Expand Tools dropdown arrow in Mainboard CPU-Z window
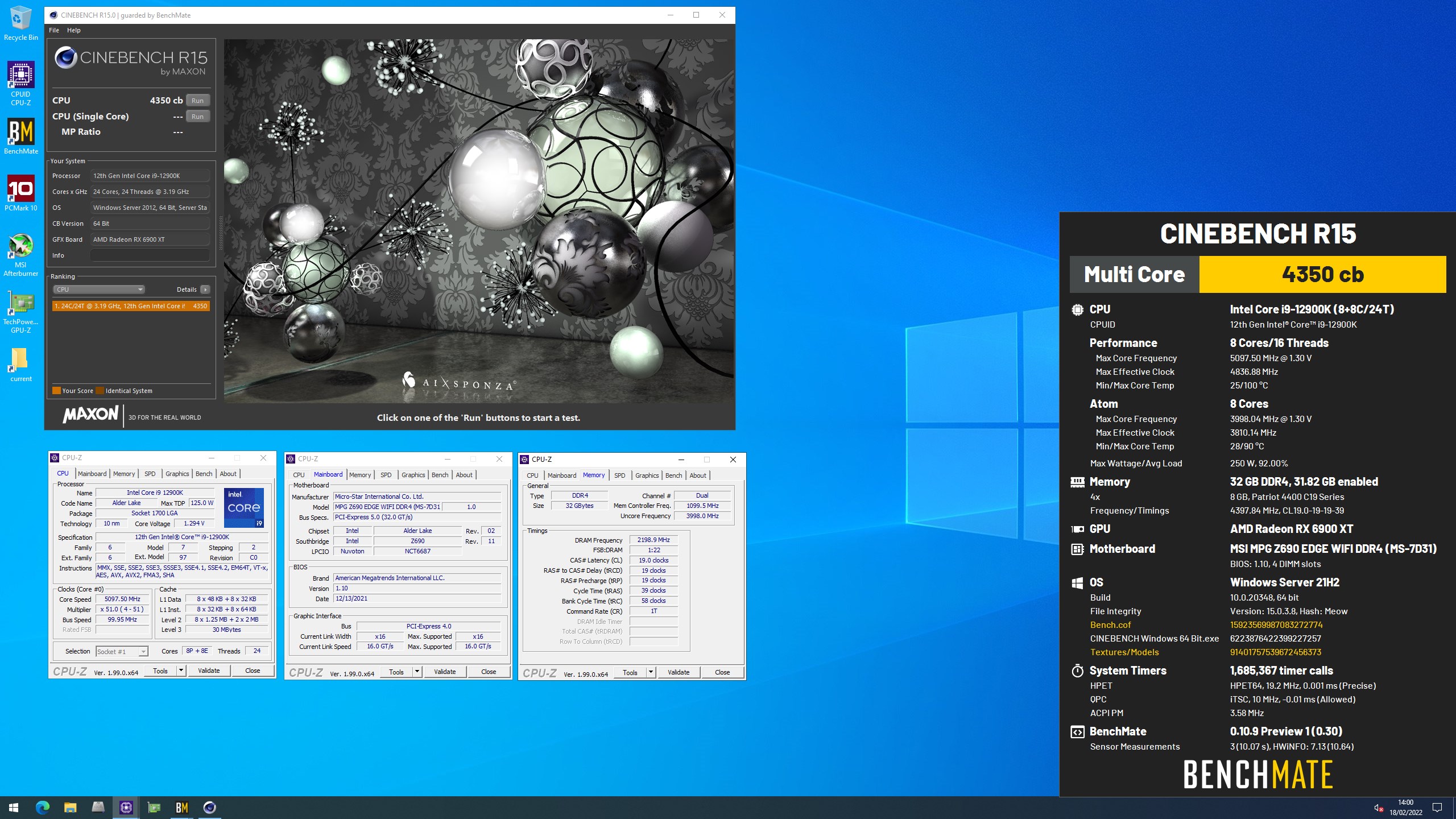1456x819 pixels. coord(417,672)
